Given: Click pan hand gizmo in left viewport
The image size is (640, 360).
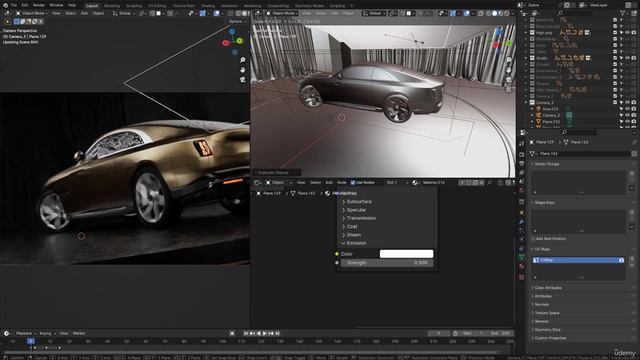Looking at the screenshot, I should click(x=243, y=70).
